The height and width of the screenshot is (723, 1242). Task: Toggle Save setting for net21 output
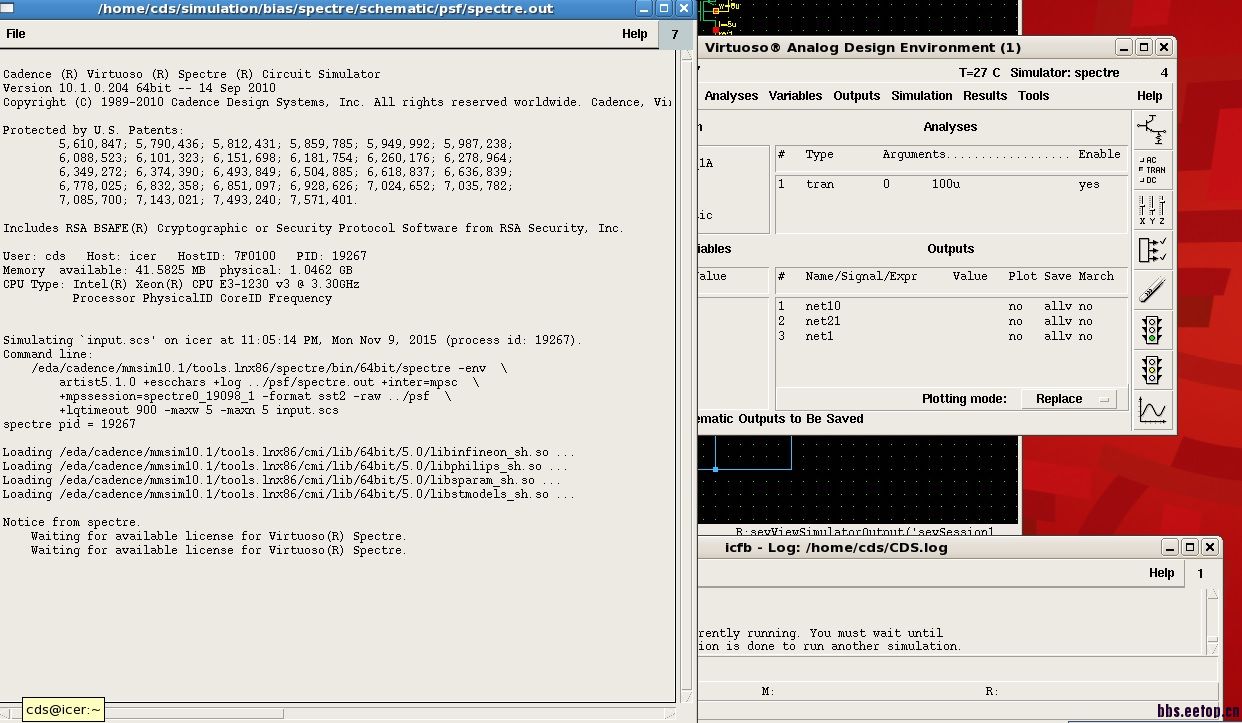point(1057,321)
